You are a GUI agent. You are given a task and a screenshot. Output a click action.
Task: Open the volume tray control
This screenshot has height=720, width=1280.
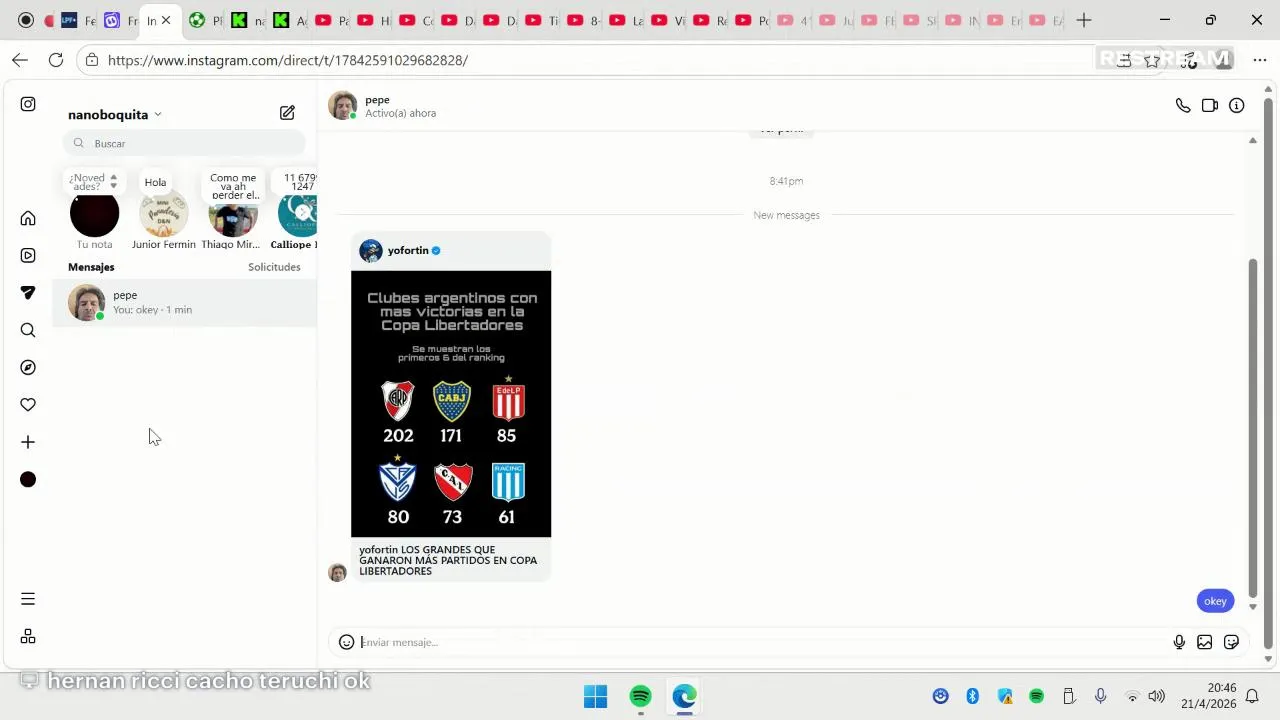click(x=1157, y=696)
